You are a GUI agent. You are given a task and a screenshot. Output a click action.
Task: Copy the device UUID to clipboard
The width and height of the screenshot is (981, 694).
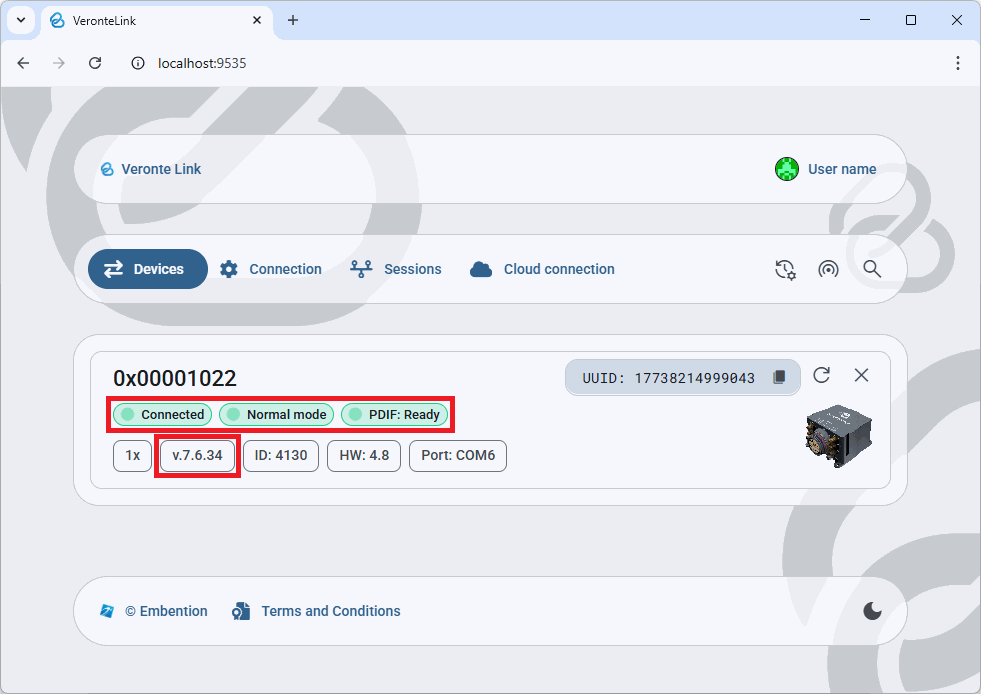[x=780, y=377]
